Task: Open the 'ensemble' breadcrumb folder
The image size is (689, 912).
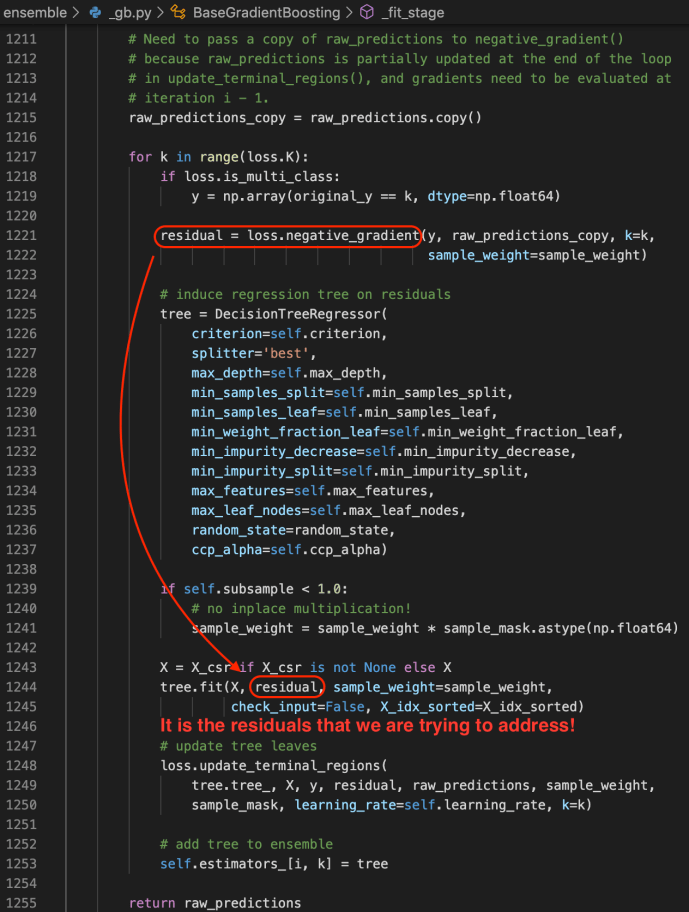Action: tap(35, 12)
